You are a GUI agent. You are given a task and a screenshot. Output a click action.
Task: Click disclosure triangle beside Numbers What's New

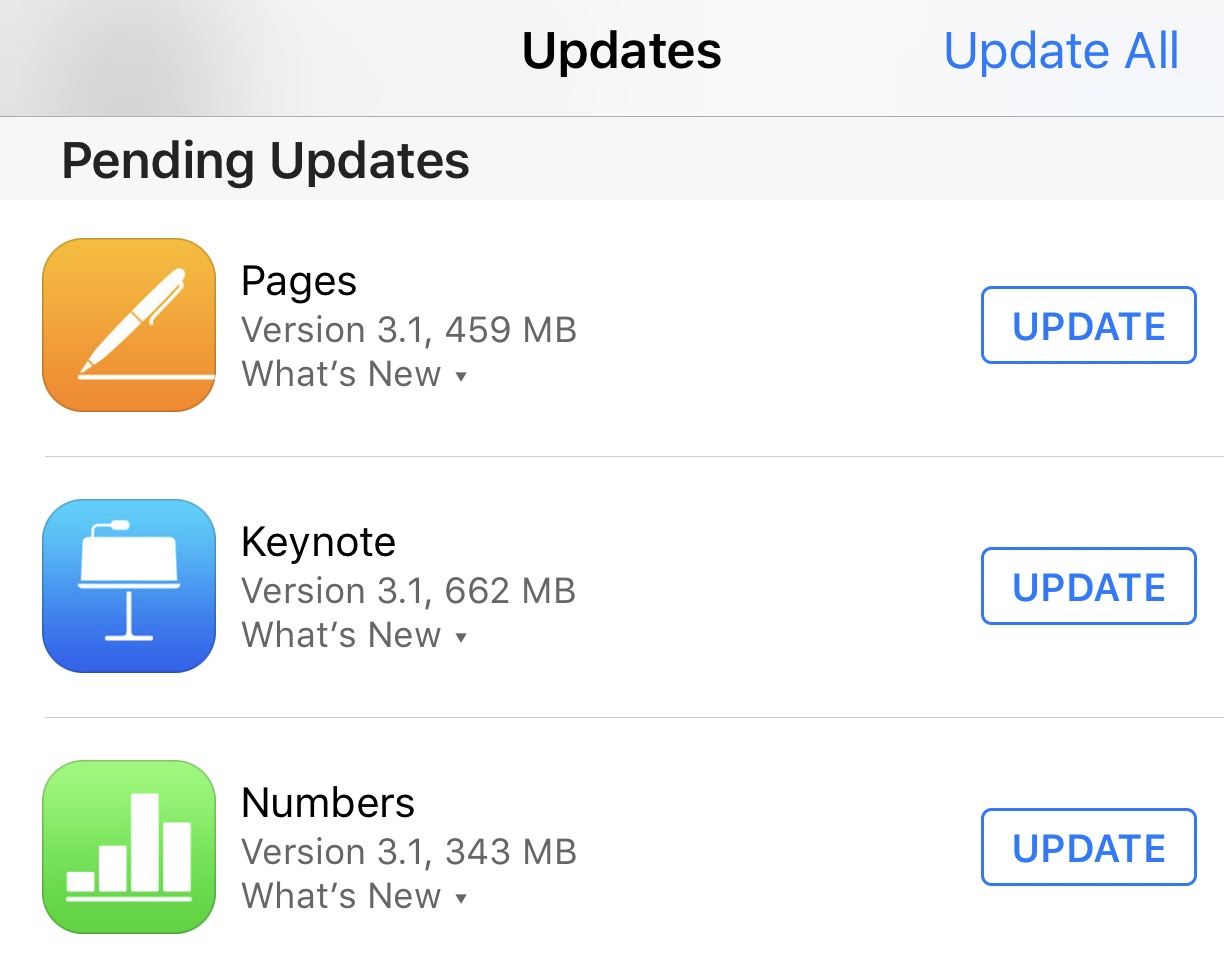[x=461, y=899]
